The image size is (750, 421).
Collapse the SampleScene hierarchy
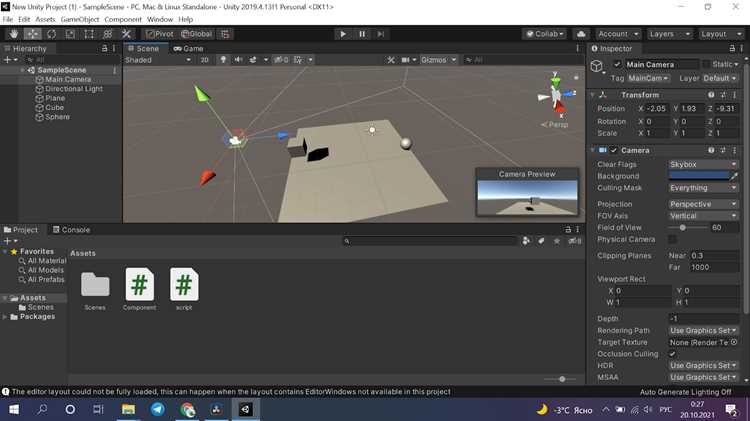click(22, 70)
